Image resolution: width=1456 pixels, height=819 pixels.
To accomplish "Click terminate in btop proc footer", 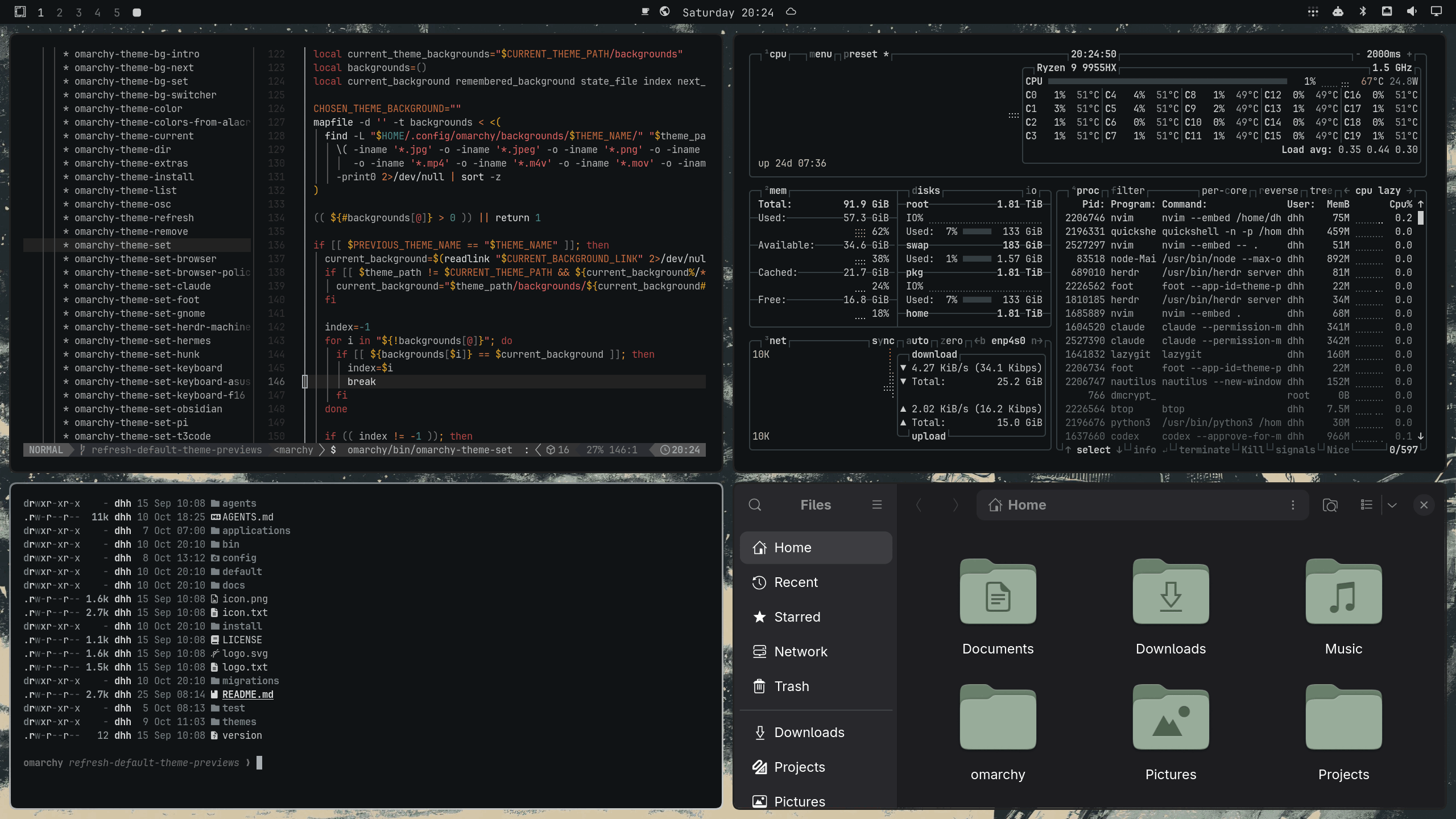I will tap(1204, 450).
